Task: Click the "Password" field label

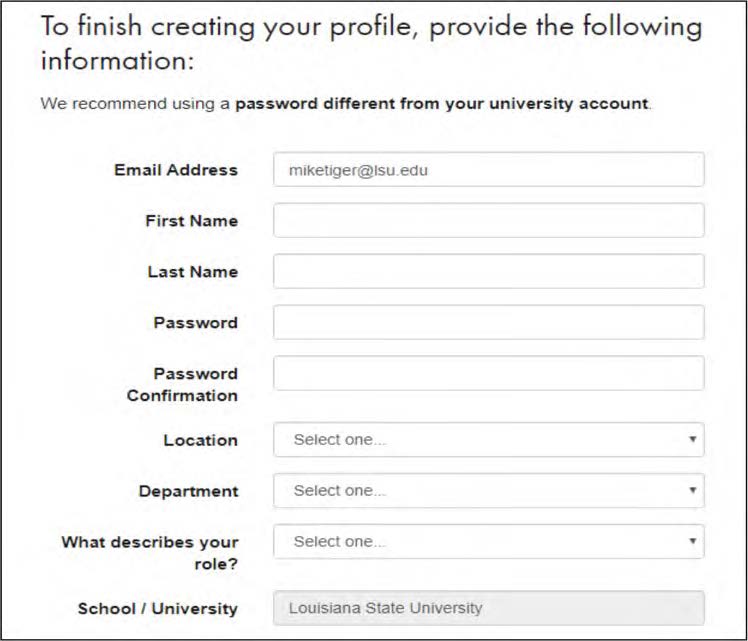Action: tap(195, 322)
